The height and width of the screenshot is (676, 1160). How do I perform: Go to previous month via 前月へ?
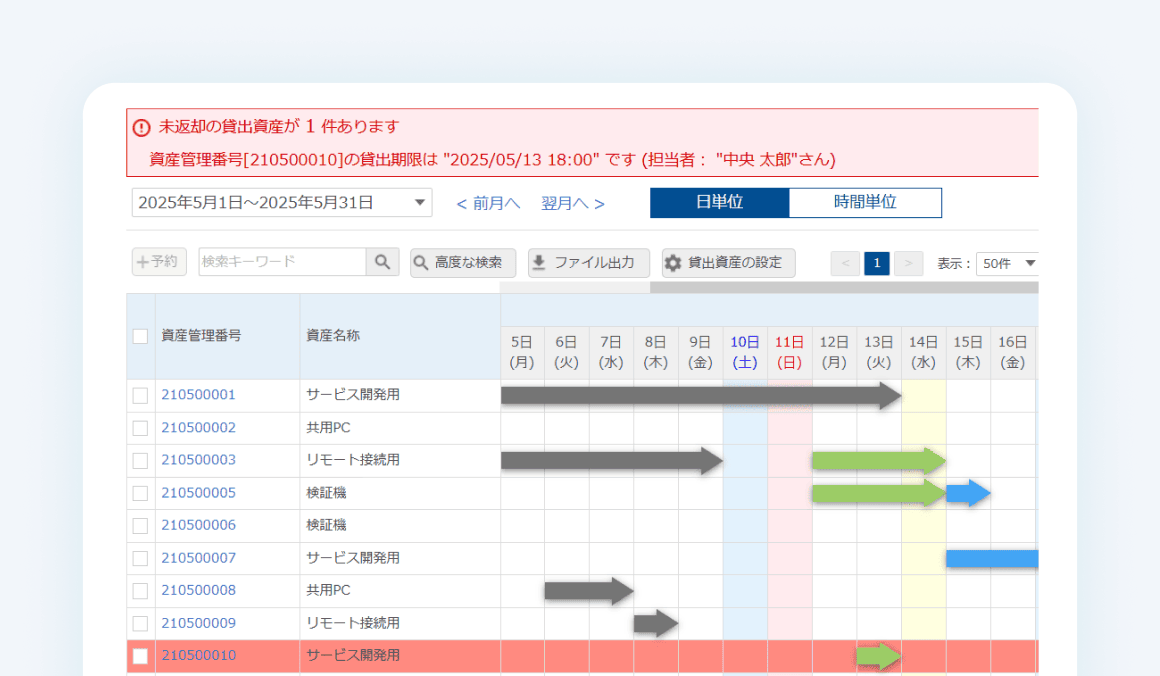[488, 203]
